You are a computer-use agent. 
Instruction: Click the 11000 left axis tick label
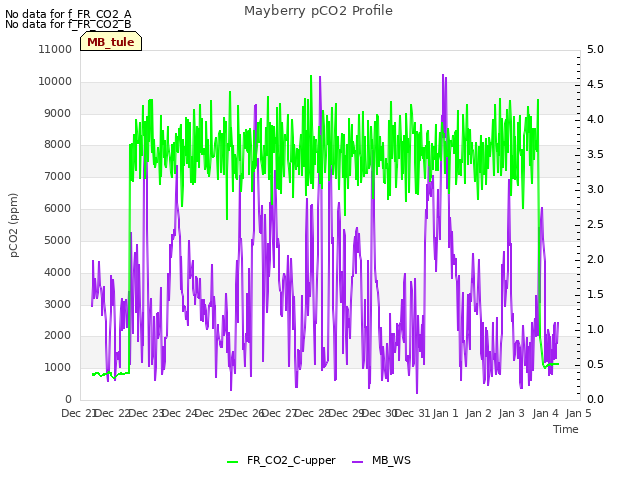tap(55, 49)
